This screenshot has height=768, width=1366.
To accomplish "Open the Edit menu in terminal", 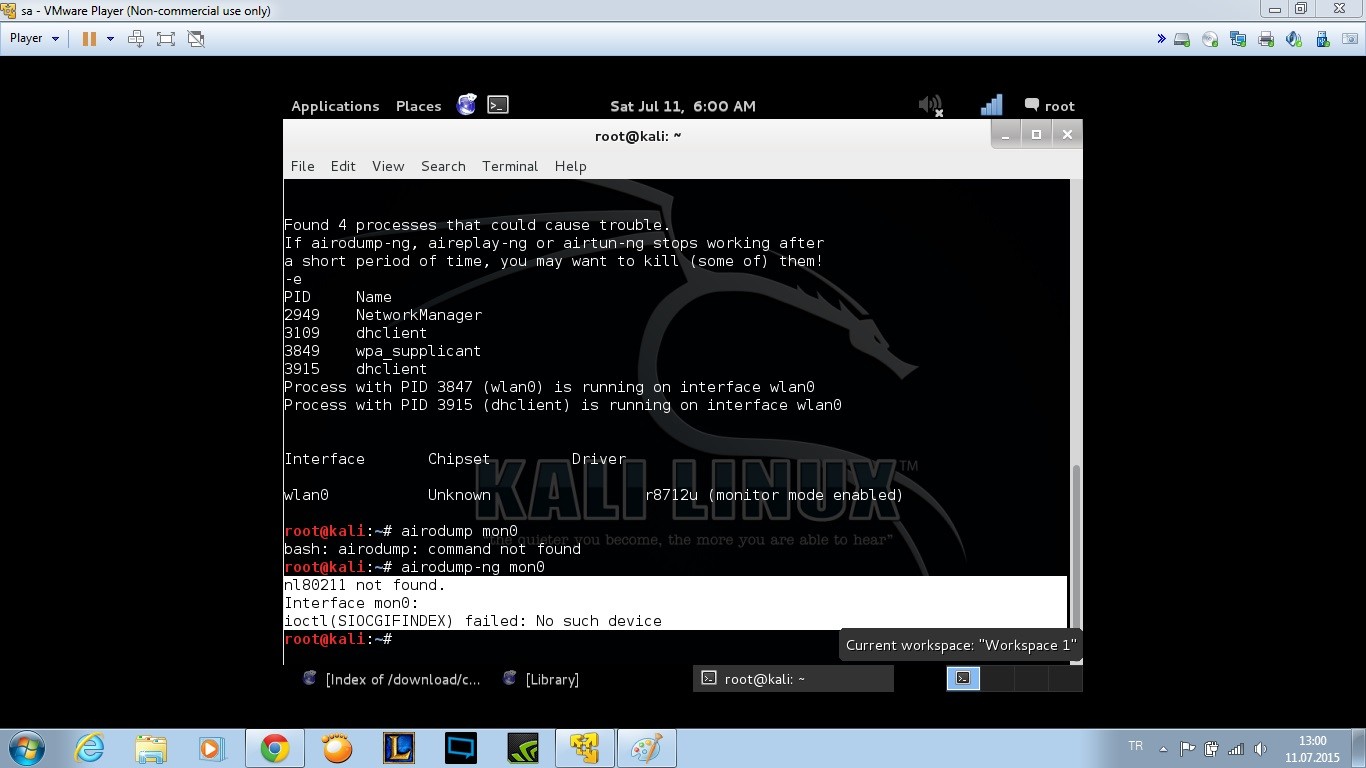I will [x=343, y=166].
